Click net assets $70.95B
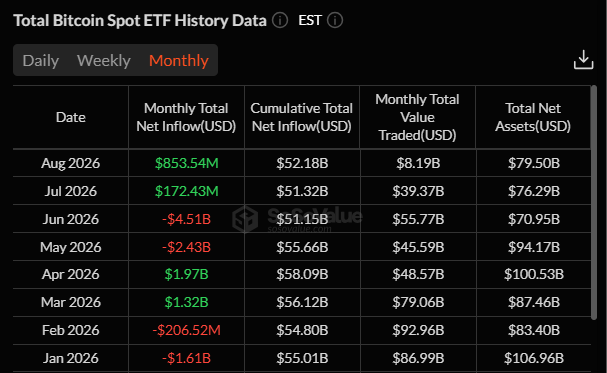The height and width of the screenshot is (373, 607). tap(534, 219)
